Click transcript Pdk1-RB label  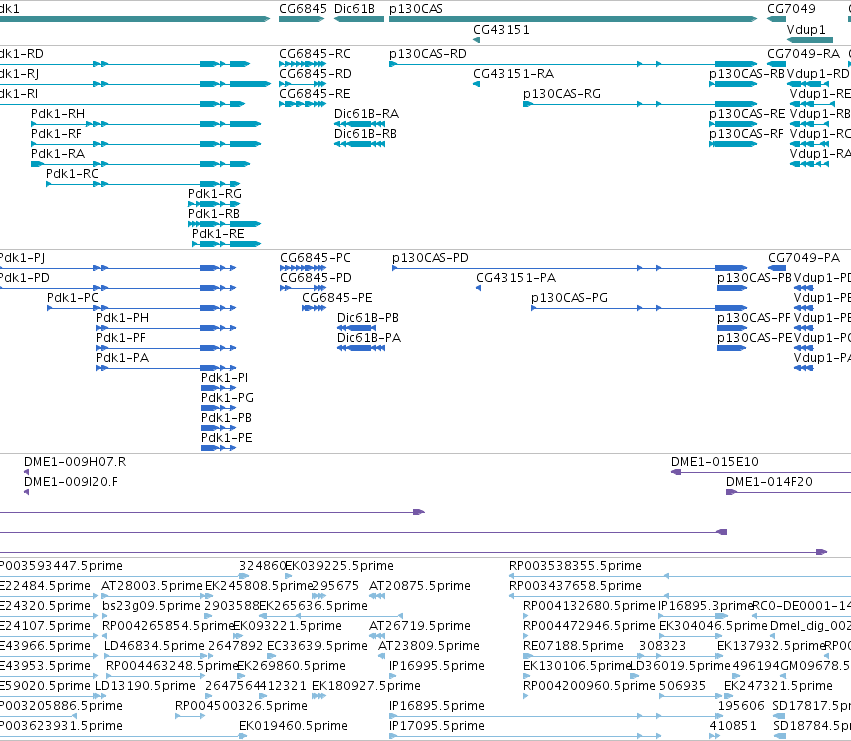point(214,214)
